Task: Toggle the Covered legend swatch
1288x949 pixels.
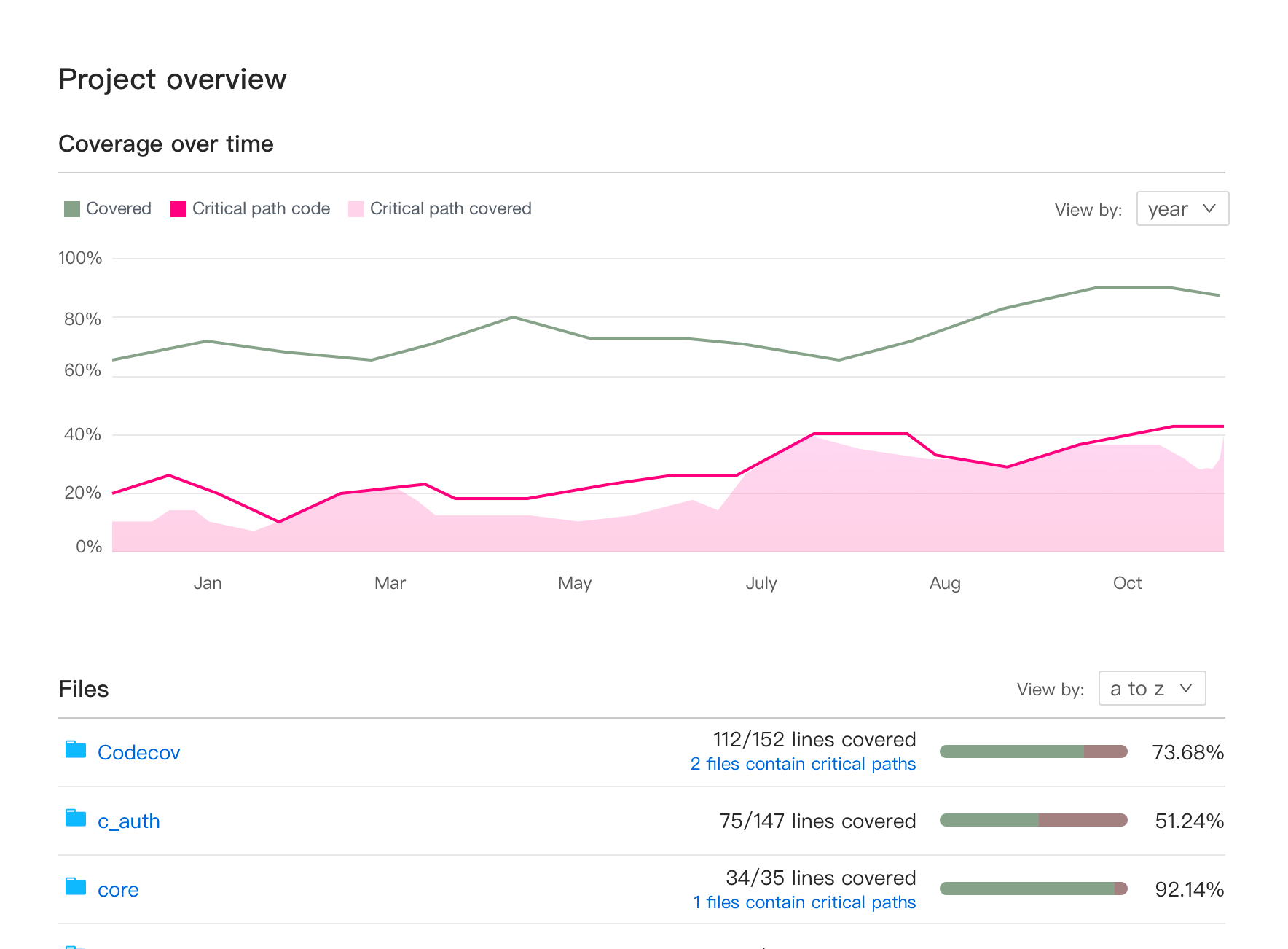Action: (72, 209)
